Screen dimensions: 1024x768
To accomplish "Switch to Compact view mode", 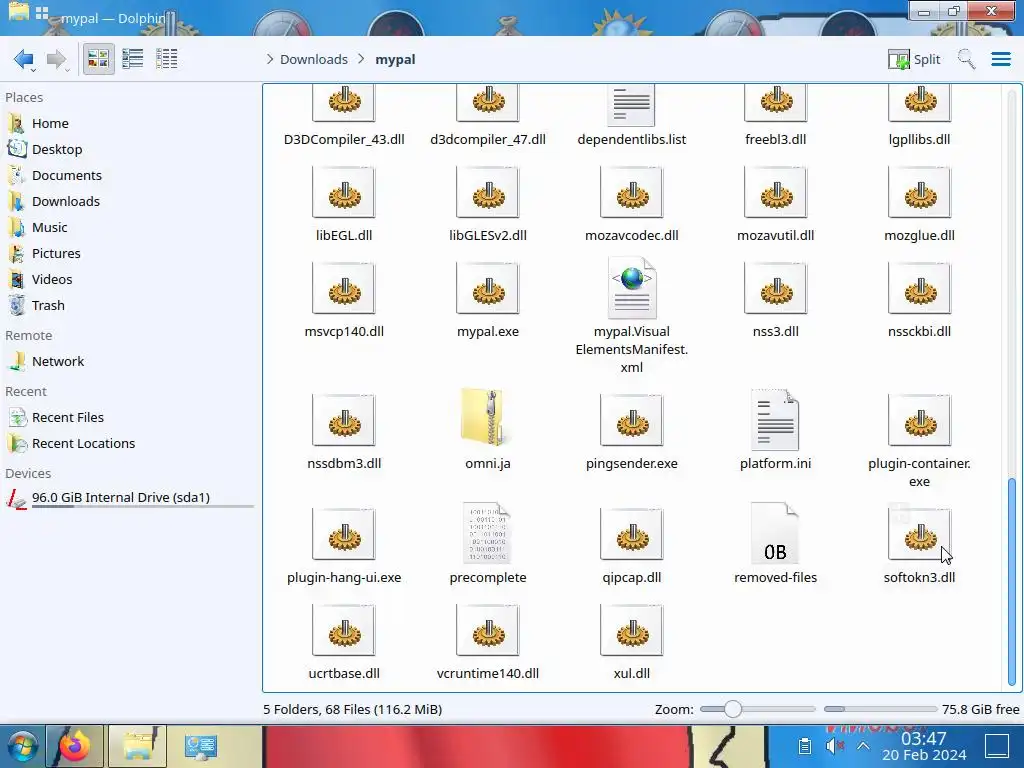I will [x=133, y=59].
